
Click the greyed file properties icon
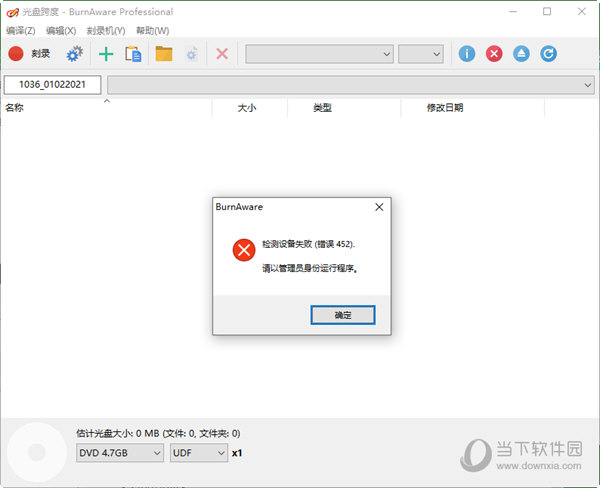191,54
